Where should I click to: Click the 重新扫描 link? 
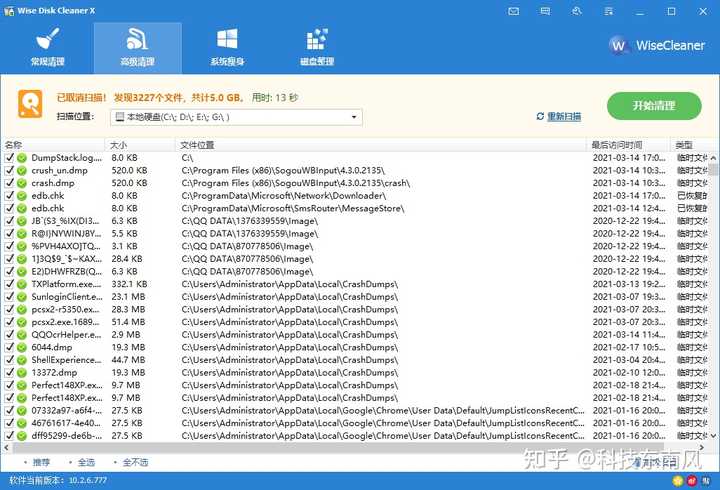(x=564, y=117)
